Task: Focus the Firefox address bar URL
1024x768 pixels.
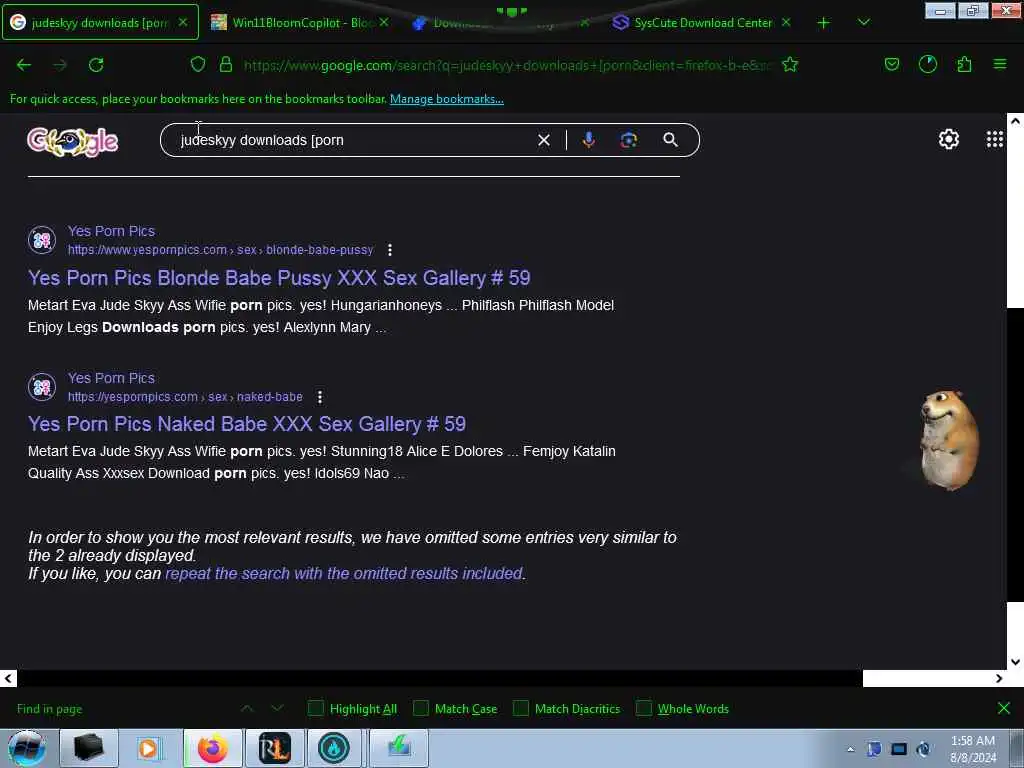Action: (x=507, y=65)
